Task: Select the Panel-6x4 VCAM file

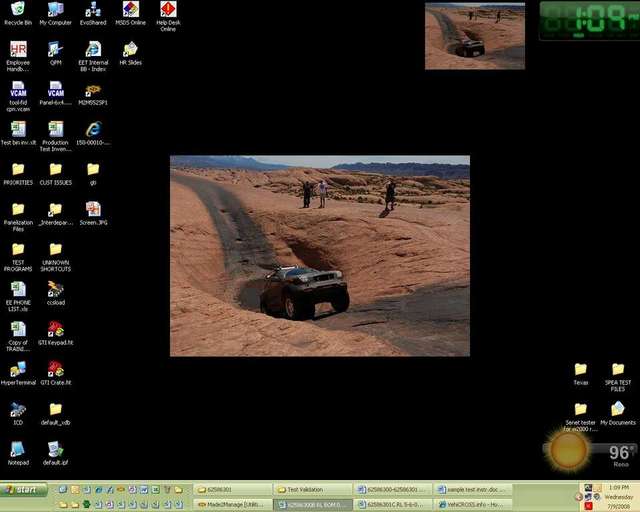Action: pyautogui.click(x=56, y=93)
